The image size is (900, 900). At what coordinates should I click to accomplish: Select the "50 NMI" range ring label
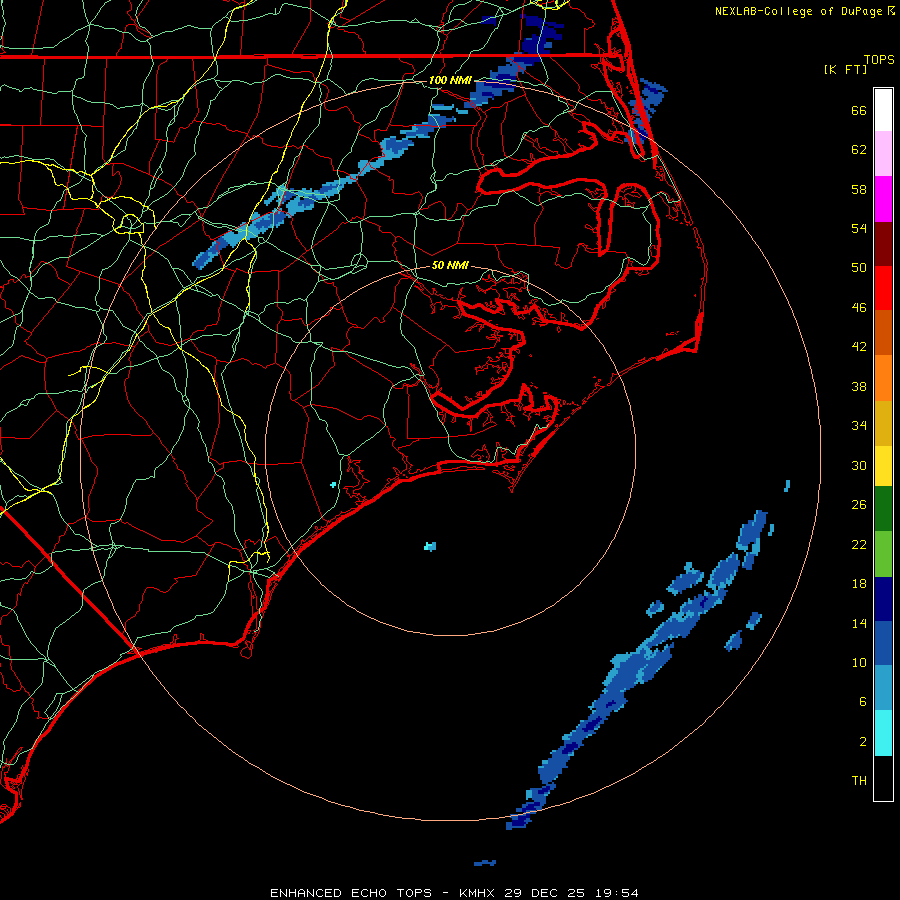[x=449, y=265]
